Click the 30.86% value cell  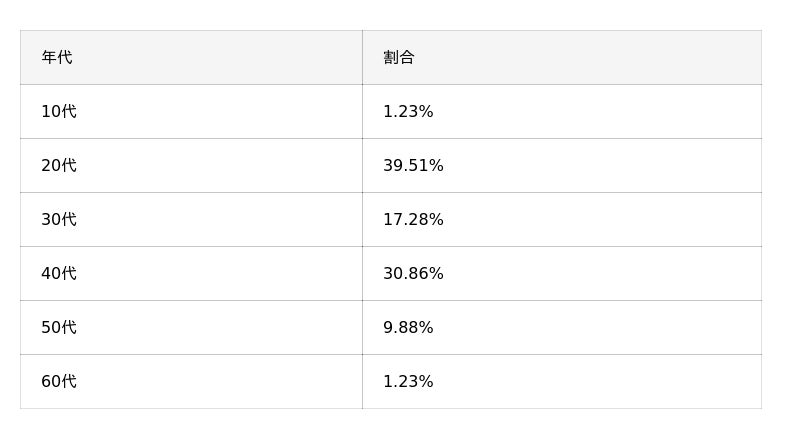pyautogui.click(x=413, y=274)
